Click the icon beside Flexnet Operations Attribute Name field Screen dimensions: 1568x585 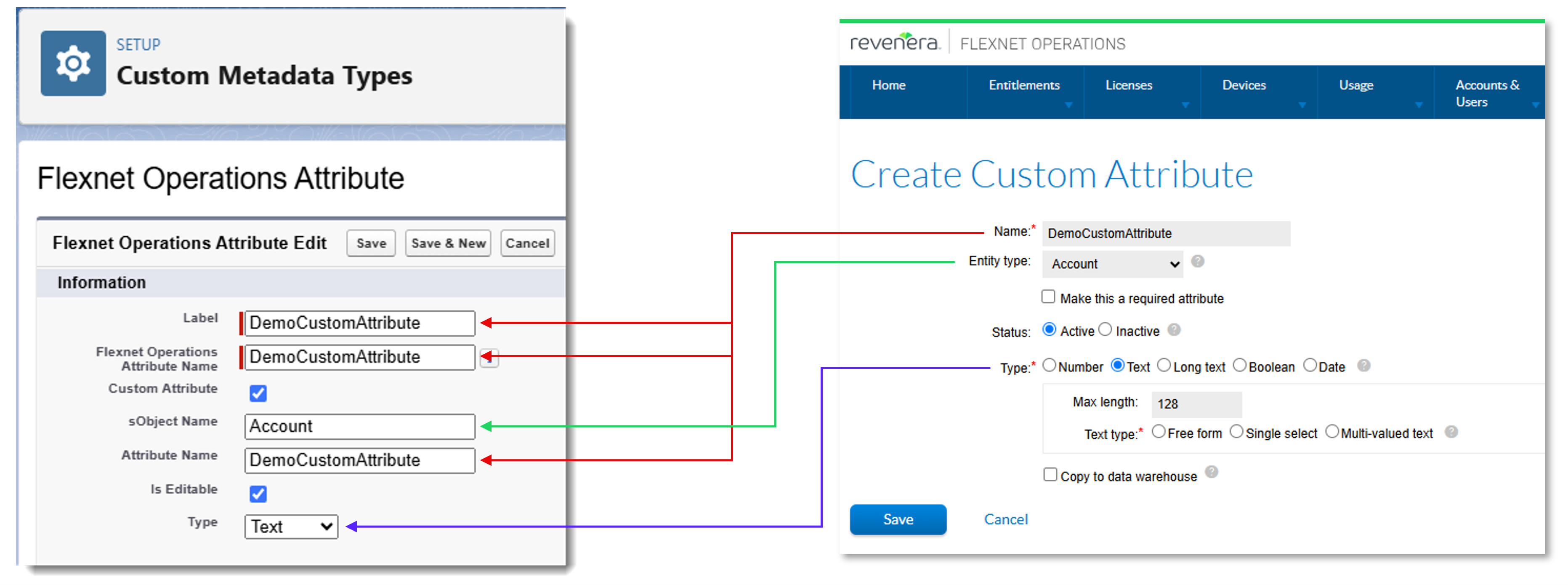point(489,359)
